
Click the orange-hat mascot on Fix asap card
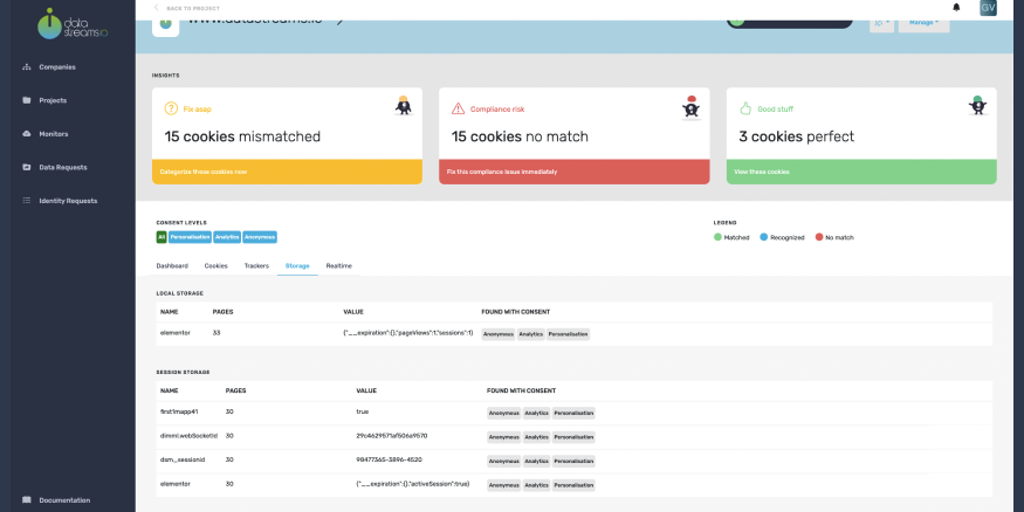[404, 106]
